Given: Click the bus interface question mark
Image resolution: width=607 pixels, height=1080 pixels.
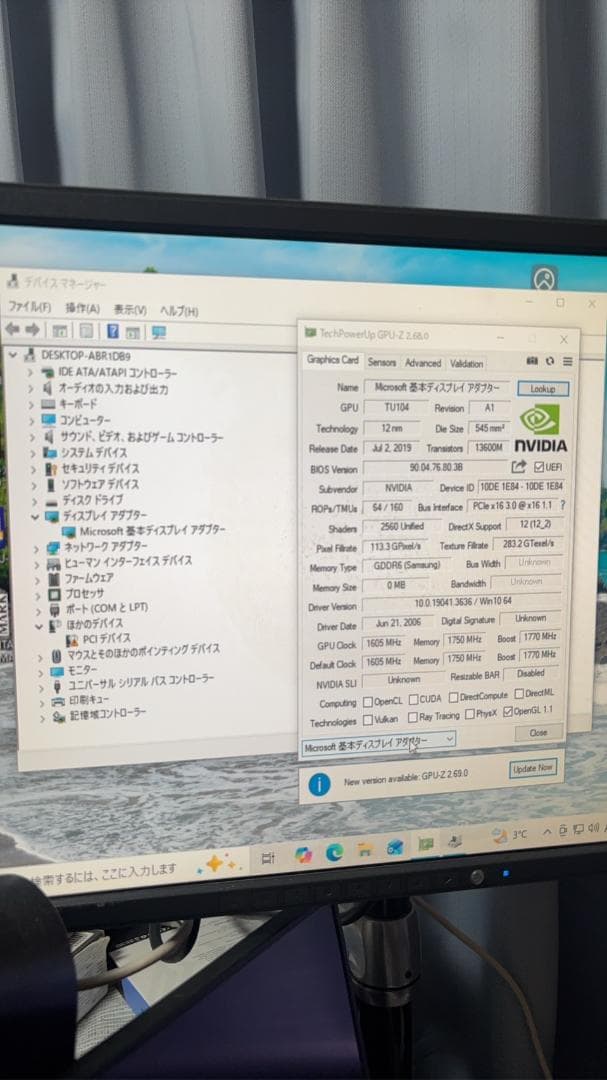Looking at the screenshot, I should [563, 505].
